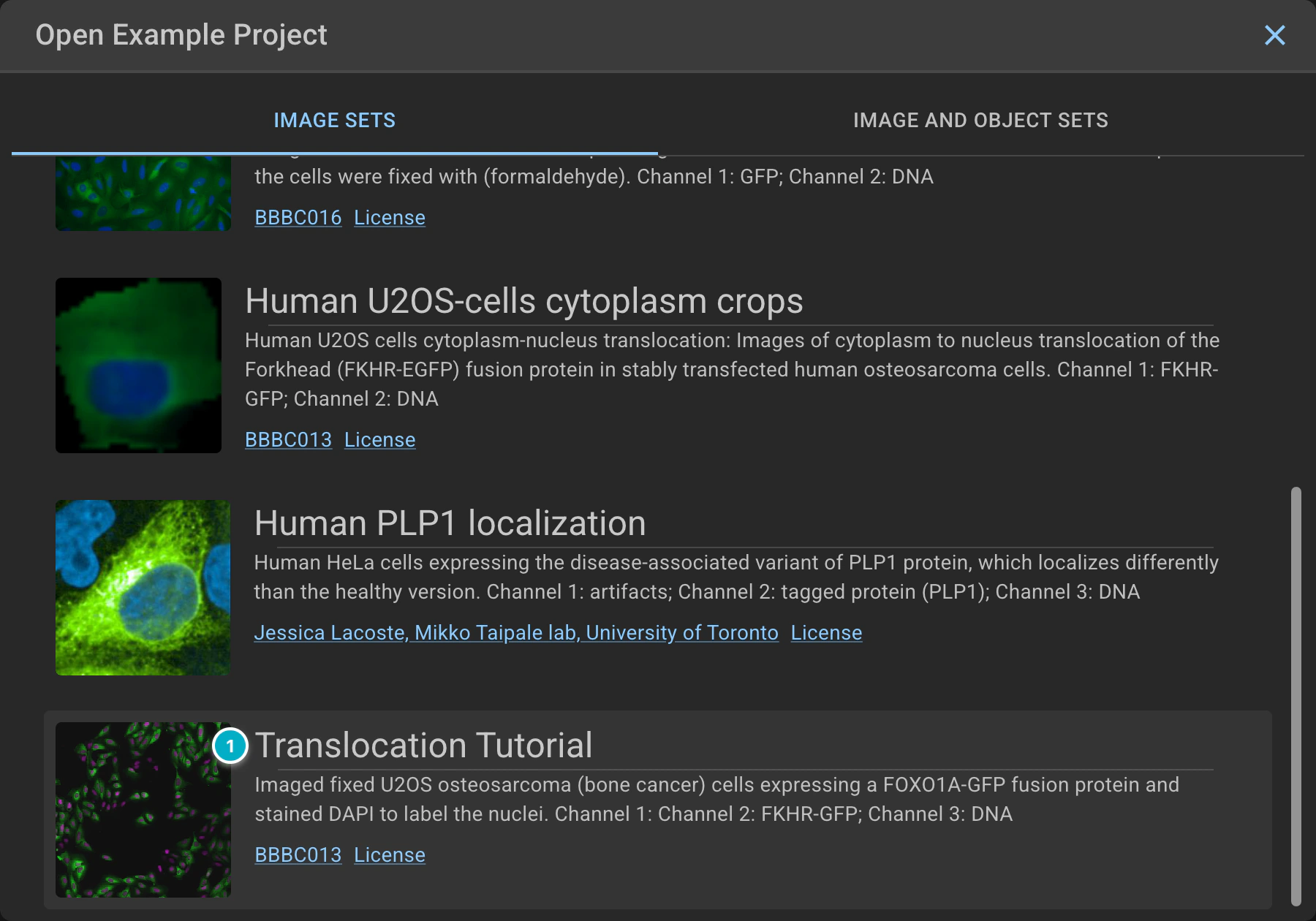This screenshot has height=921, width=1316.
Task: Switch to the Image Sets tab
Action: pos(335,120)
